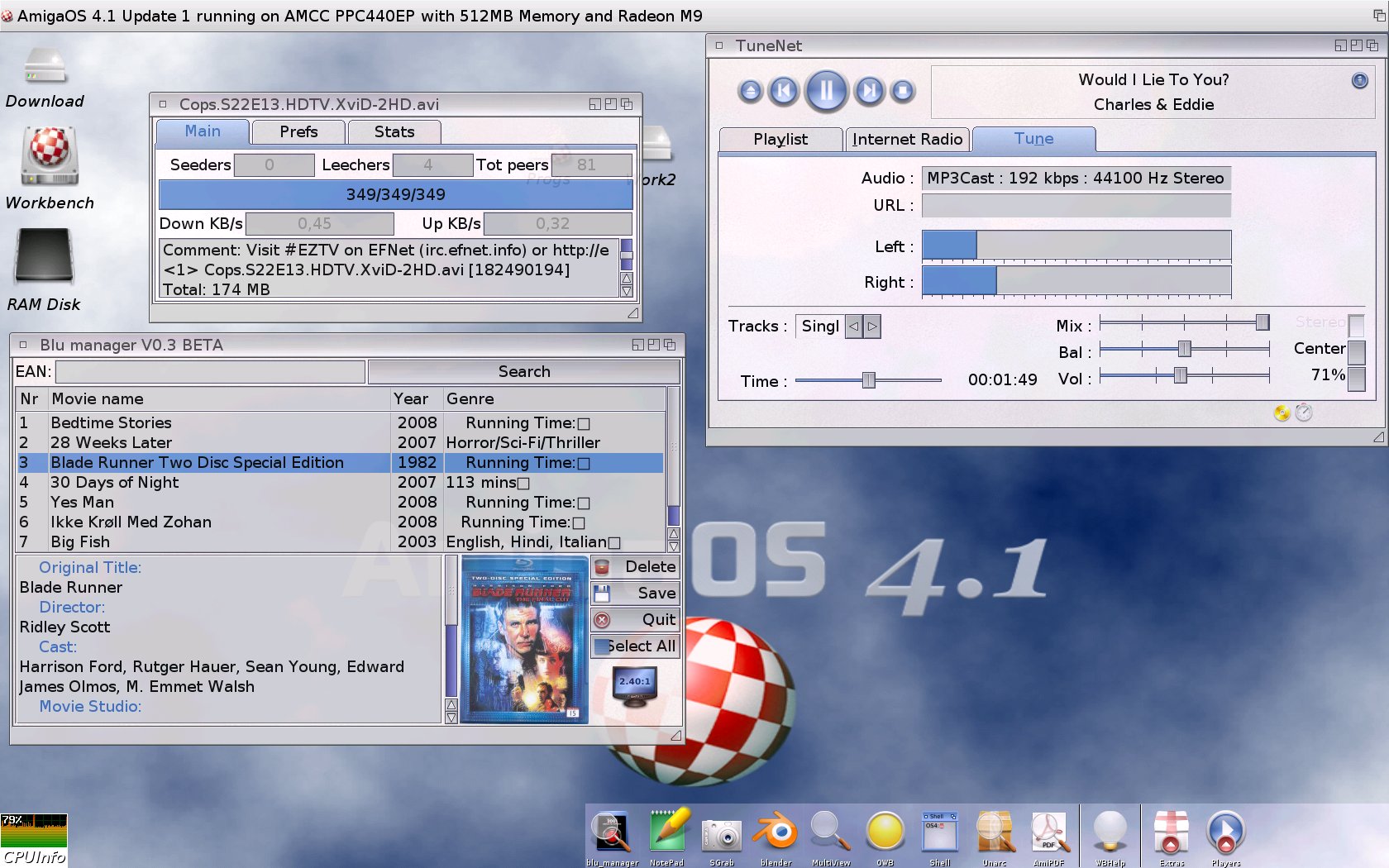This screenshot has width=1389, height=868.
Task: Skip to the next track in TuneNet
Action: (x=869, y=90)
